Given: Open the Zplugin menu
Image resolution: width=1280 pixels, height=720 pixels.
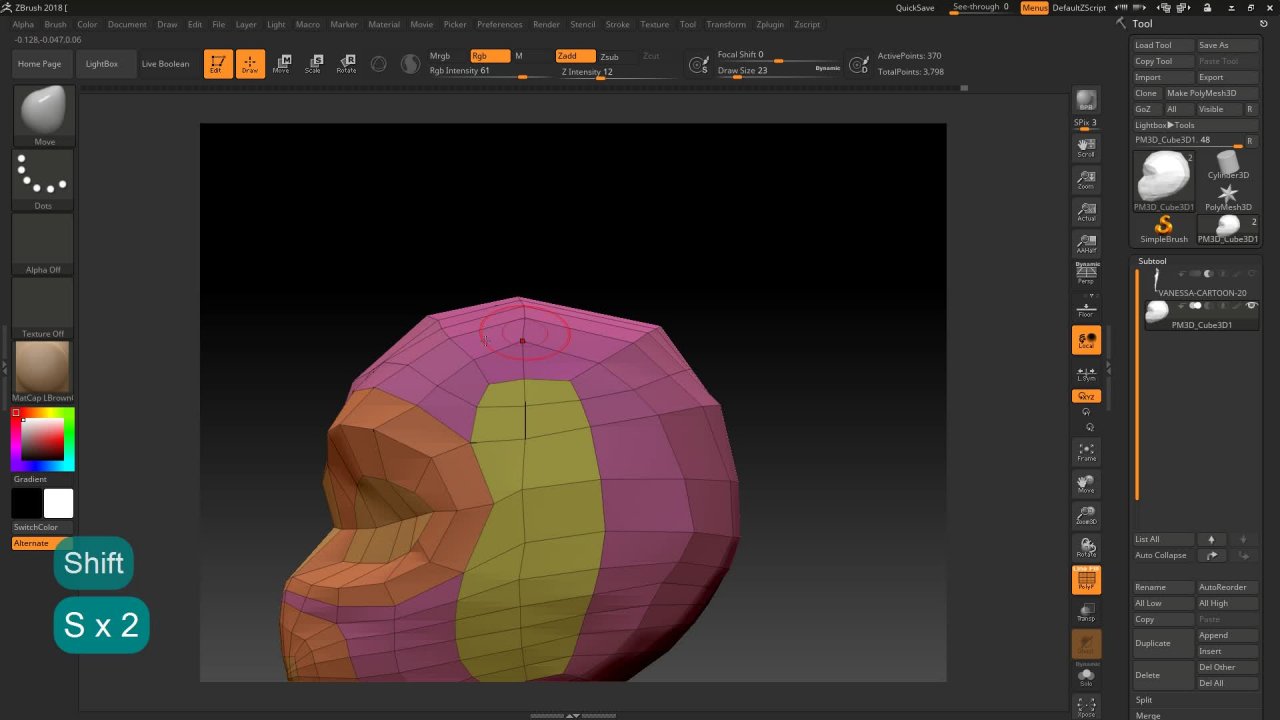Looking at the screenshot, I should pos(770,24).
